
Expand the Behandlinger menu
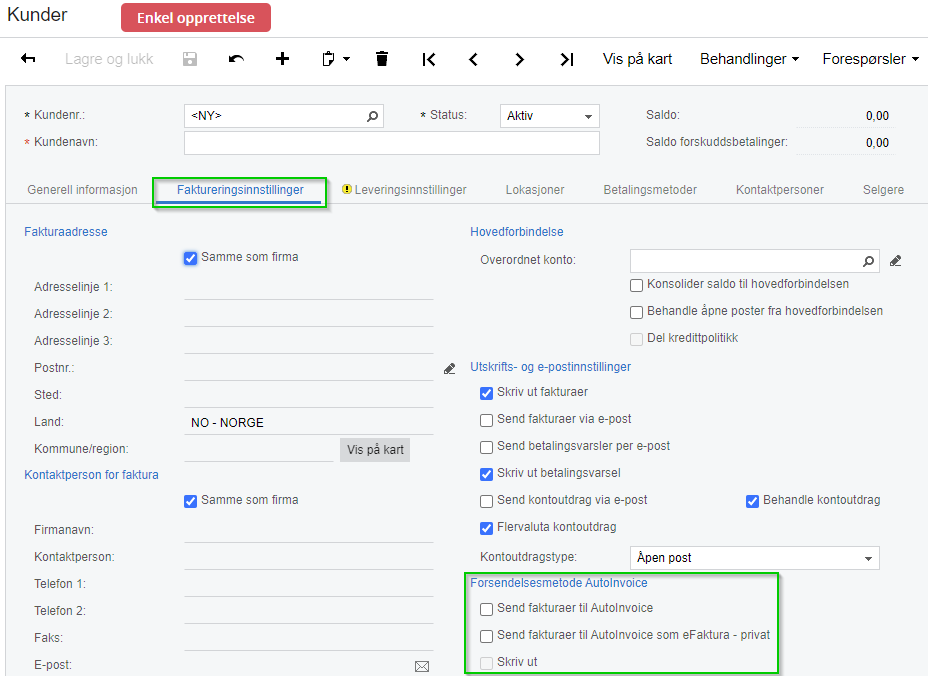tap(749, 59)
